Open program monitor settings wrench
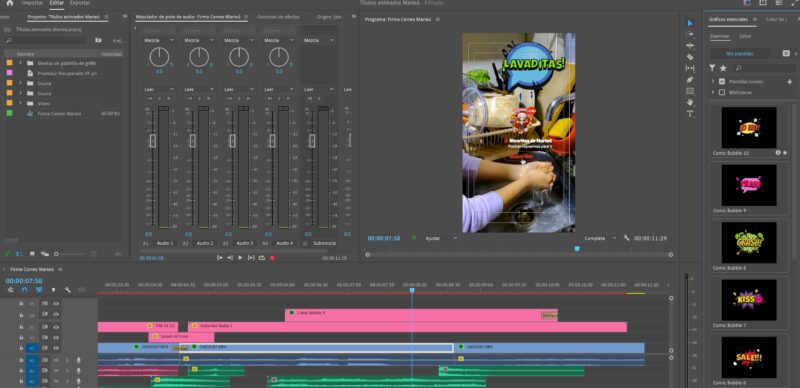800x388 pixels. pos(627,238)
